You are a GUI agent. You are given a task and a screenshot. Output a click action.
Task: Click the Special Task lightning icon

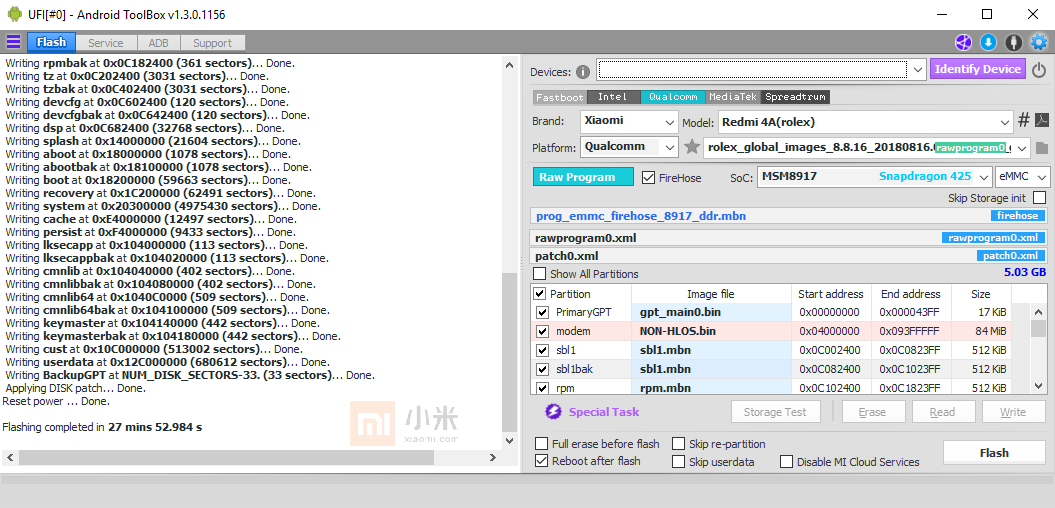pyautogui.click(x=553, y=412)
